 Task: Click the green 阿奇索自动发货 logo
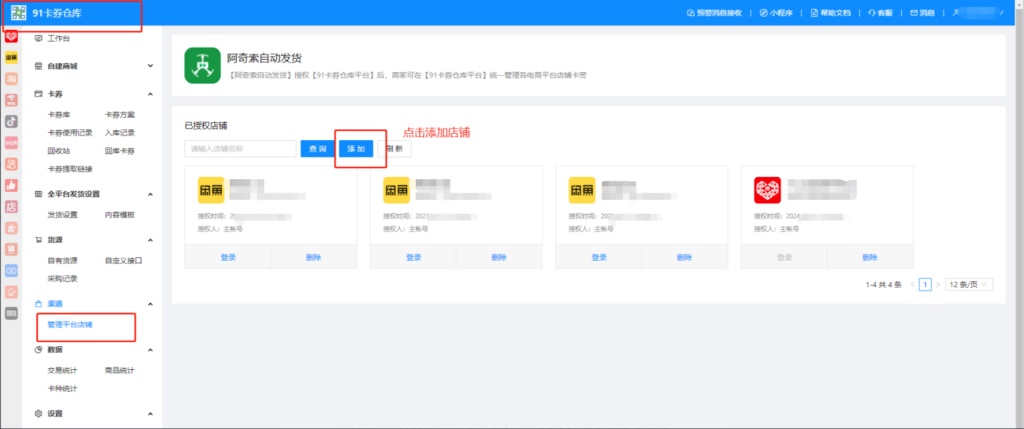point(202,65)
